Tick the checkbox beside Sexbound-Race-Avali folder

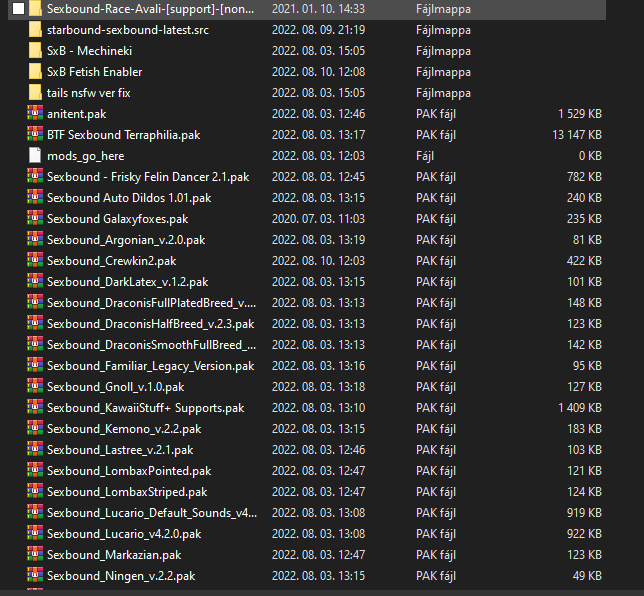[x=18, y=9]
